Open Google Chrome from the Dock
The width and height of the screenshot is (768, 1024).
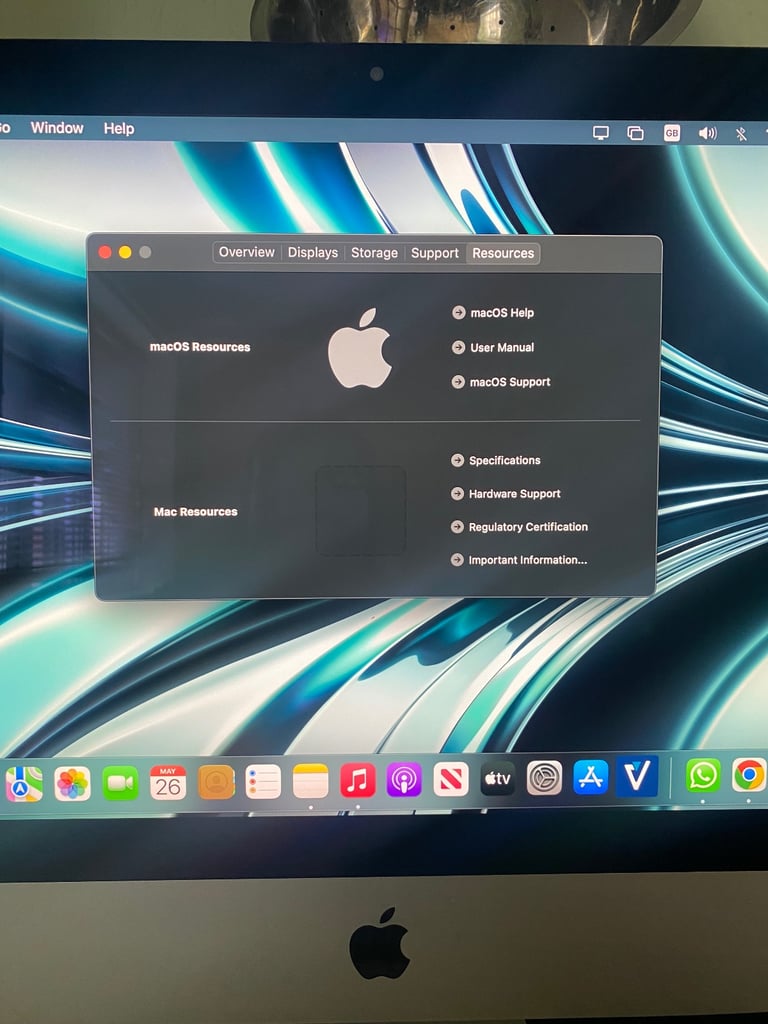(x=749, y=775)
